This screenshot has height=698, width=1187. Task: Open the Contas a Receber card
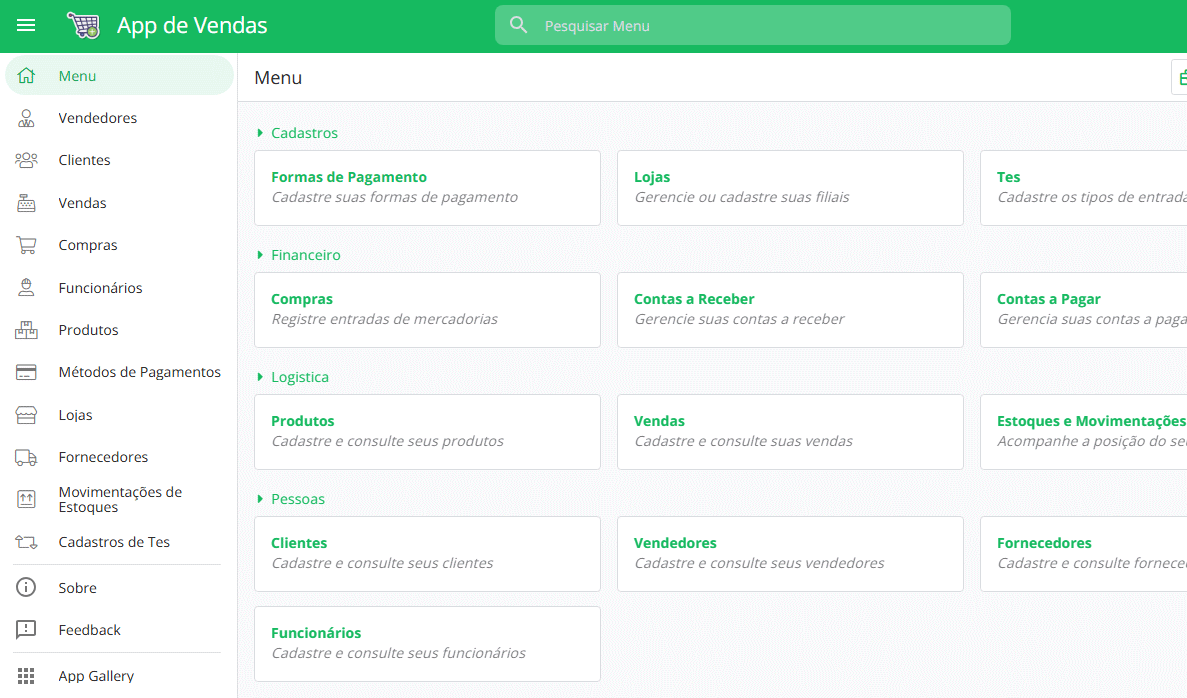click(789, 309)
